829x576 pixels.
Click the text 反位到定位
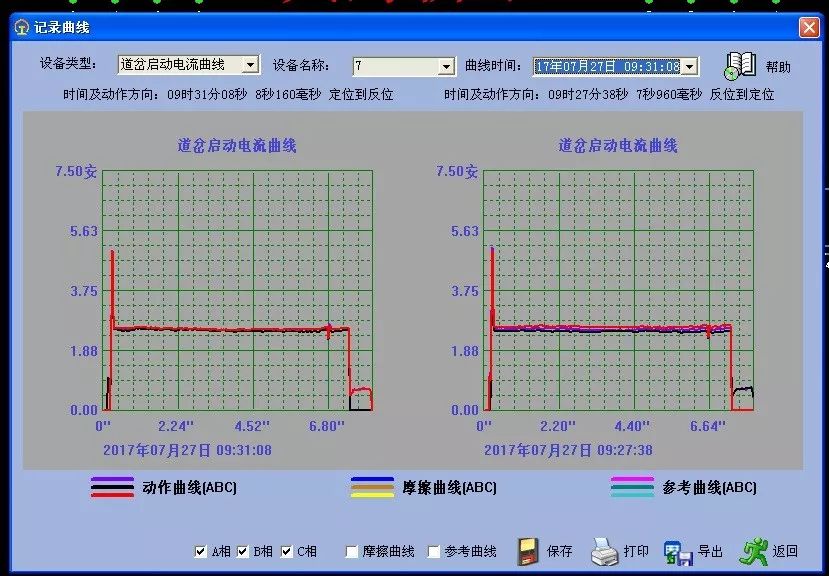[742, 95]
